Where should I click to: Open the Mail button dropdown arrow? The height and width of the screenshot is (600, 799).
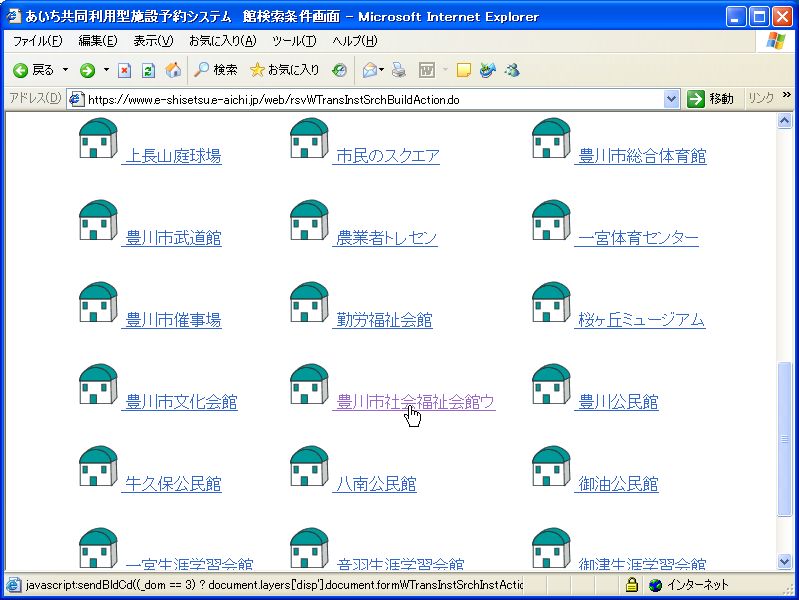click(x=381, y=70)
